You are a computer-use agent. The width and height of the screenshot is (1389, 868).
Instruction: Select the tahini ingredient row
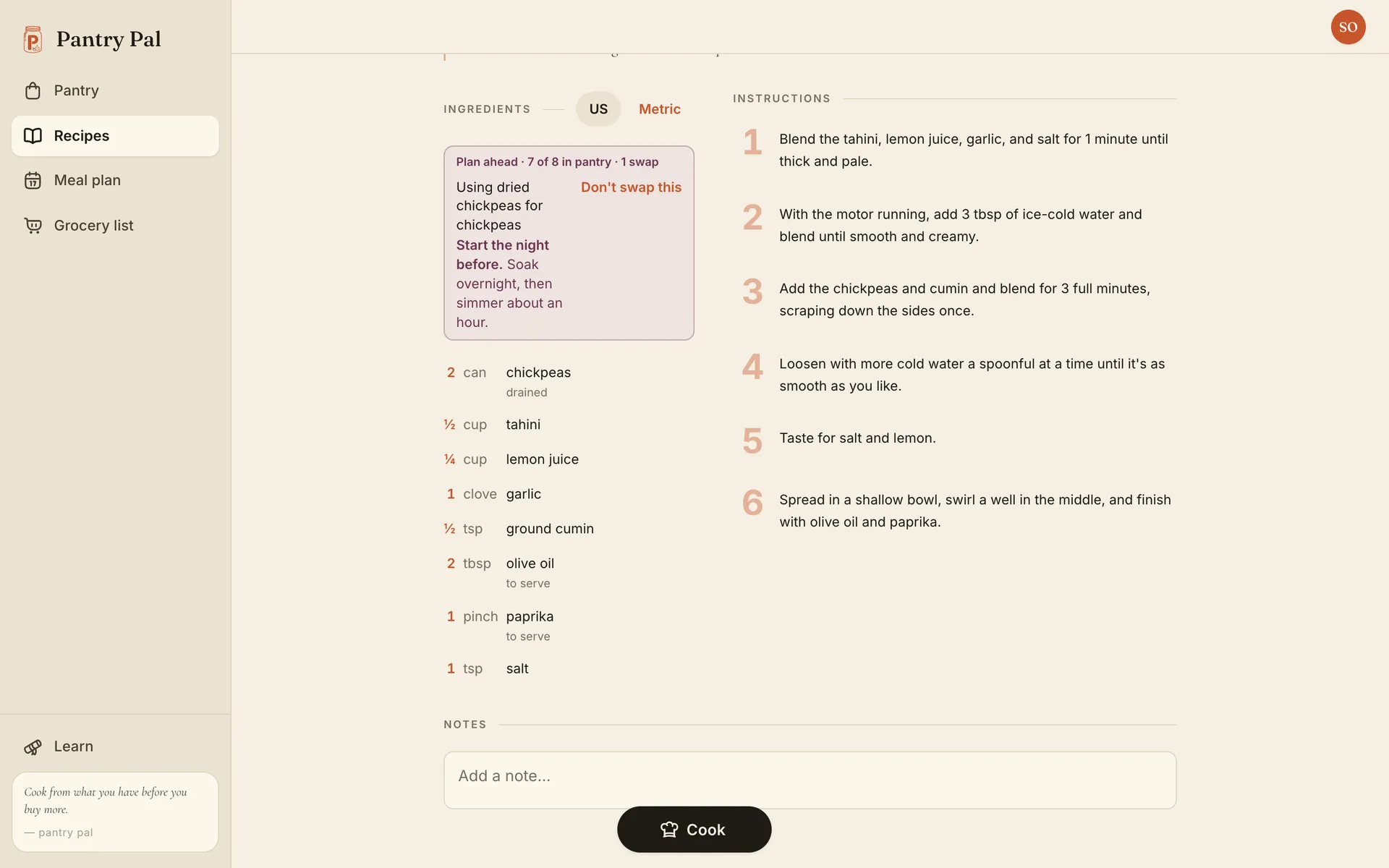pyautogui.click(x=569, y=425)
